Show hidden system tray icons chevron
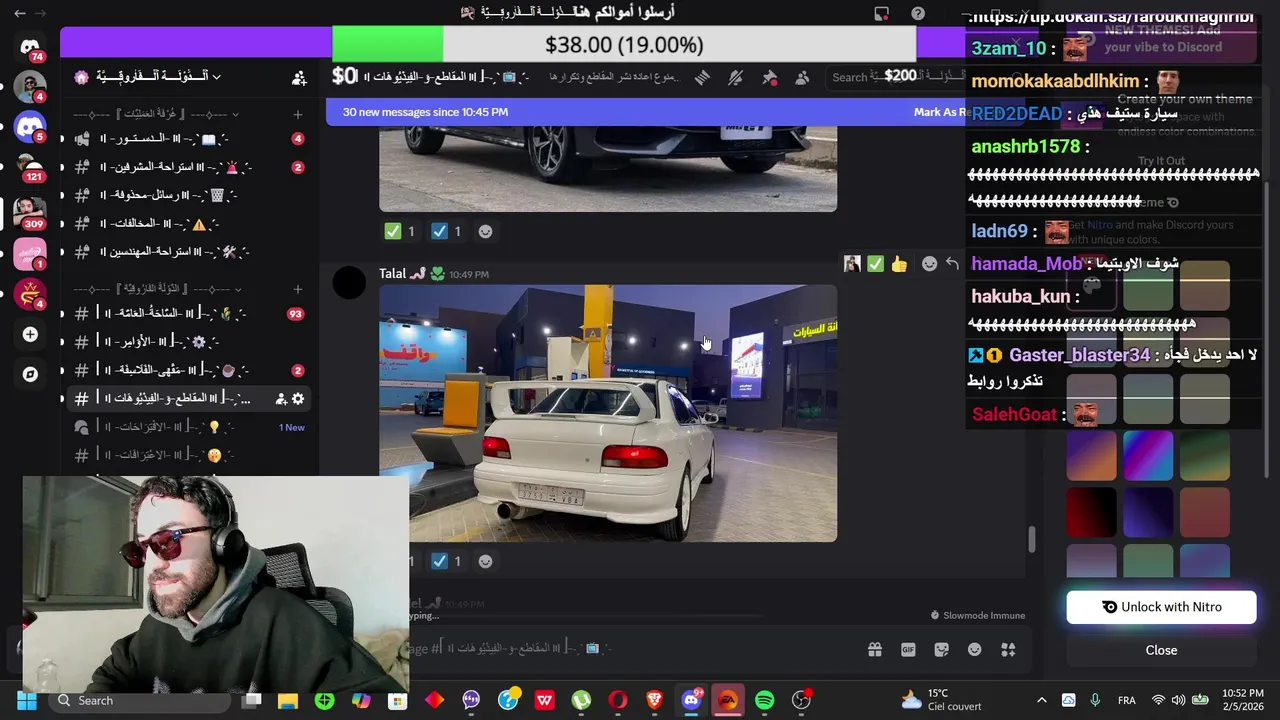This screenshot has height=720, width=1280. [x=1041, y=700]
